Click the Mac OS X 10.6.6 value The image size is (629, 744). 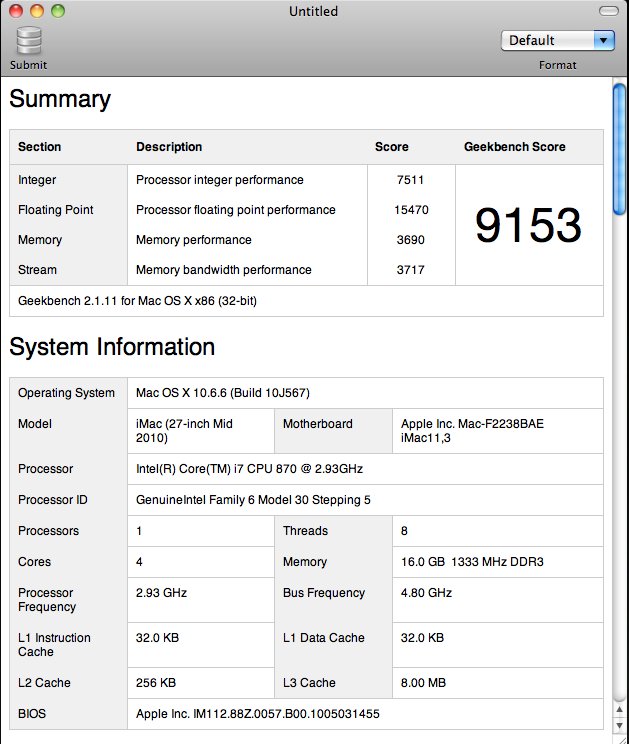point(223,393)
